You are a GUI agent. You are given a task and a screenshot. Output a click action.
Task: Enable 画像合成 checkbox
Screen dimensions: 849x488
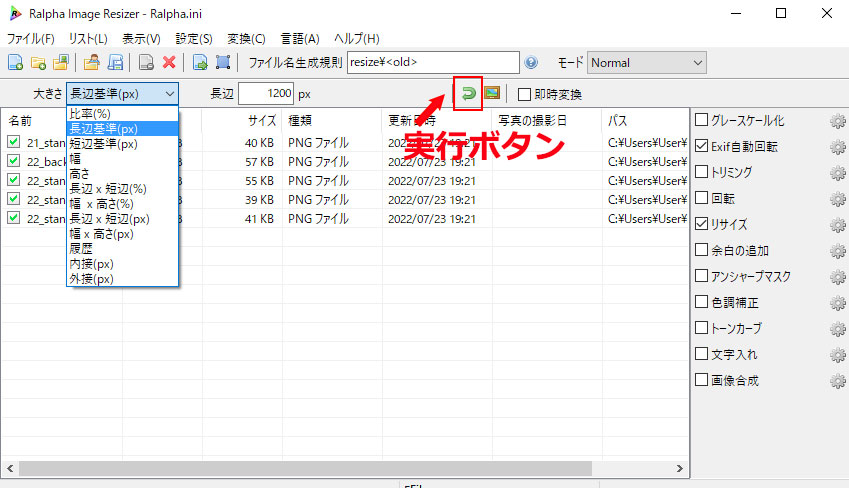coord(701,380)
